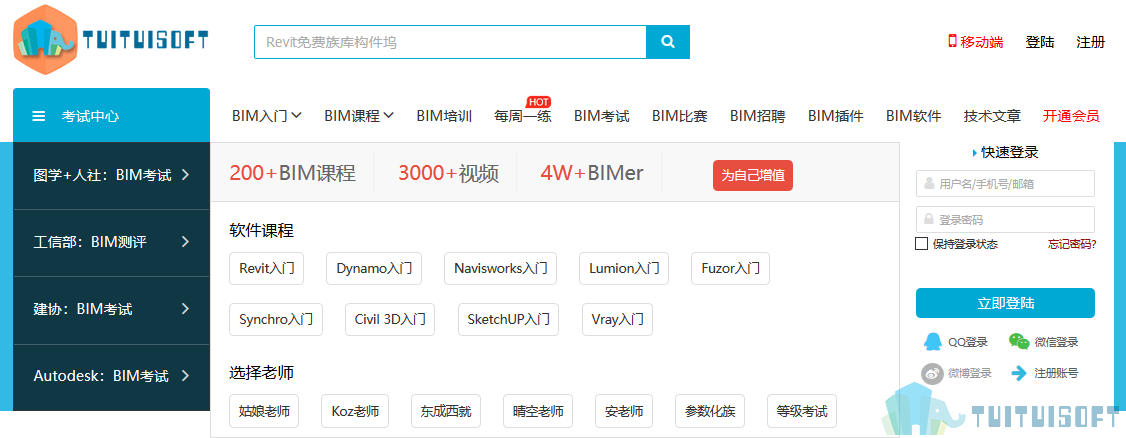Expand the BIM入门 dropdown menu
Image resolution: width=1126 pixels, height=438 pixels.
[x=266, y=116]
